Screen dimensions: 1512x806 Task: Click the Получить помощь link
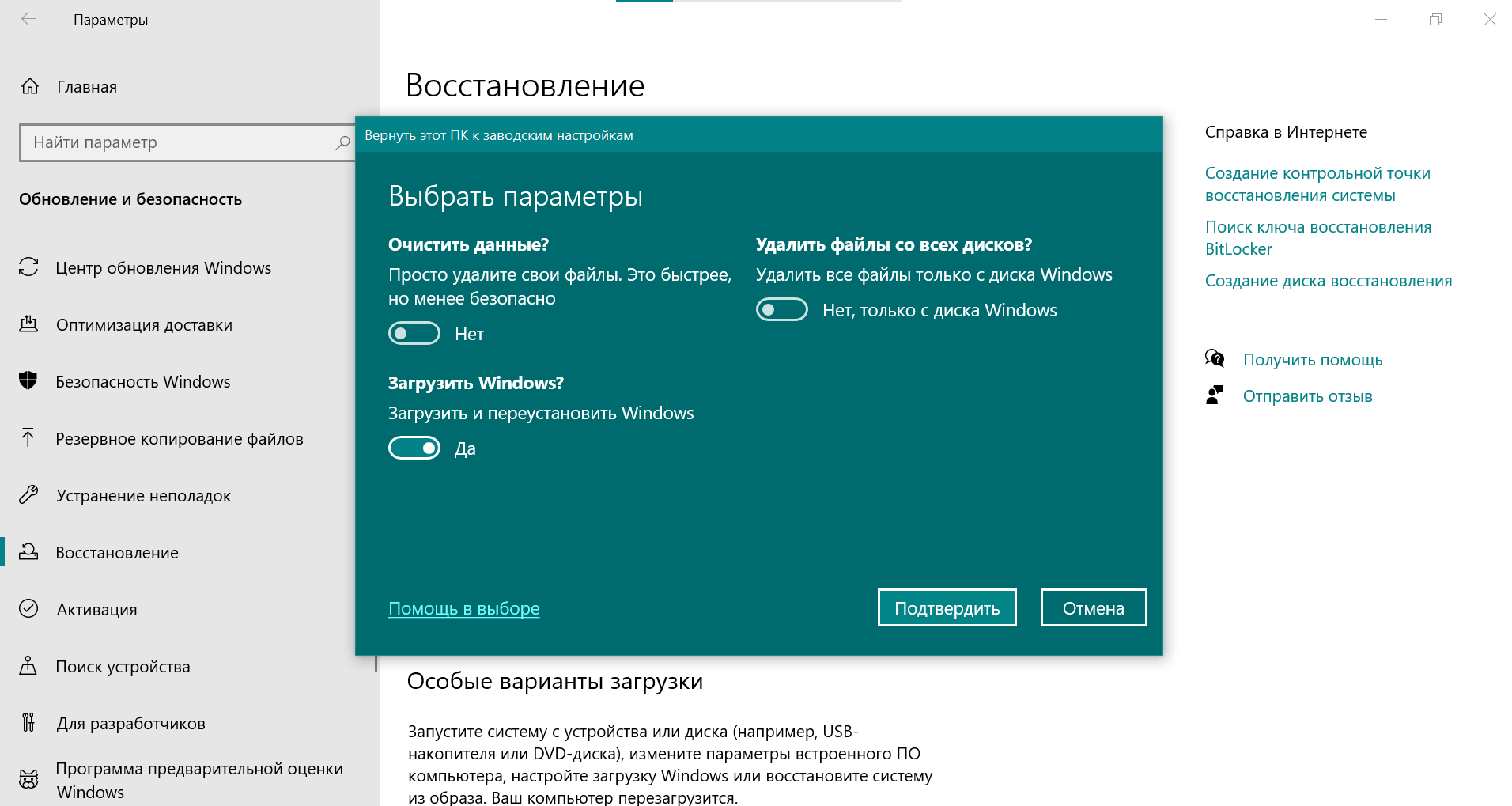pos(1313,360)
